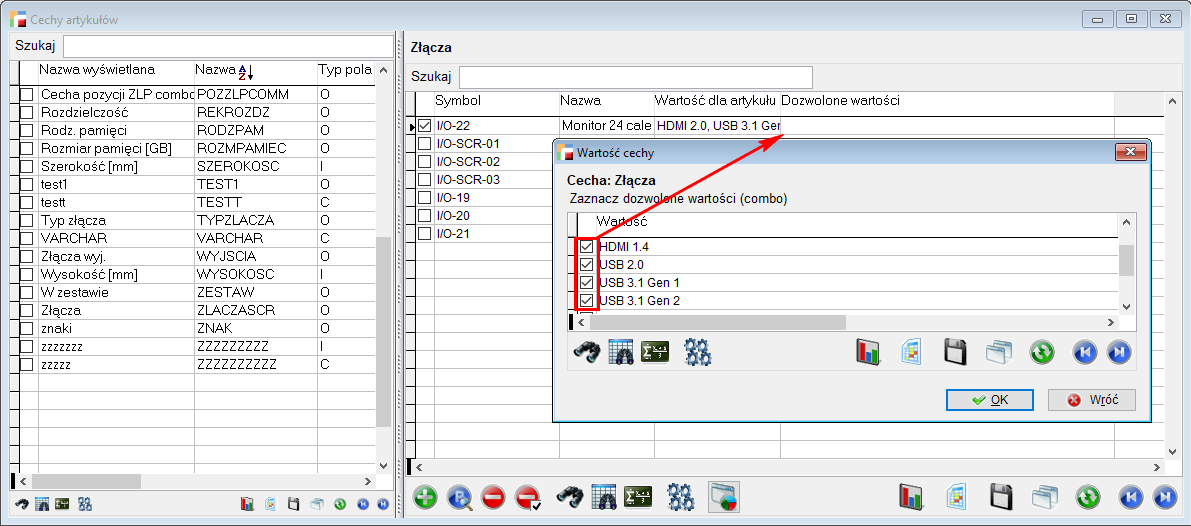
Task: Confirm the dialog with OK
Action: click(x=990, y=400)
